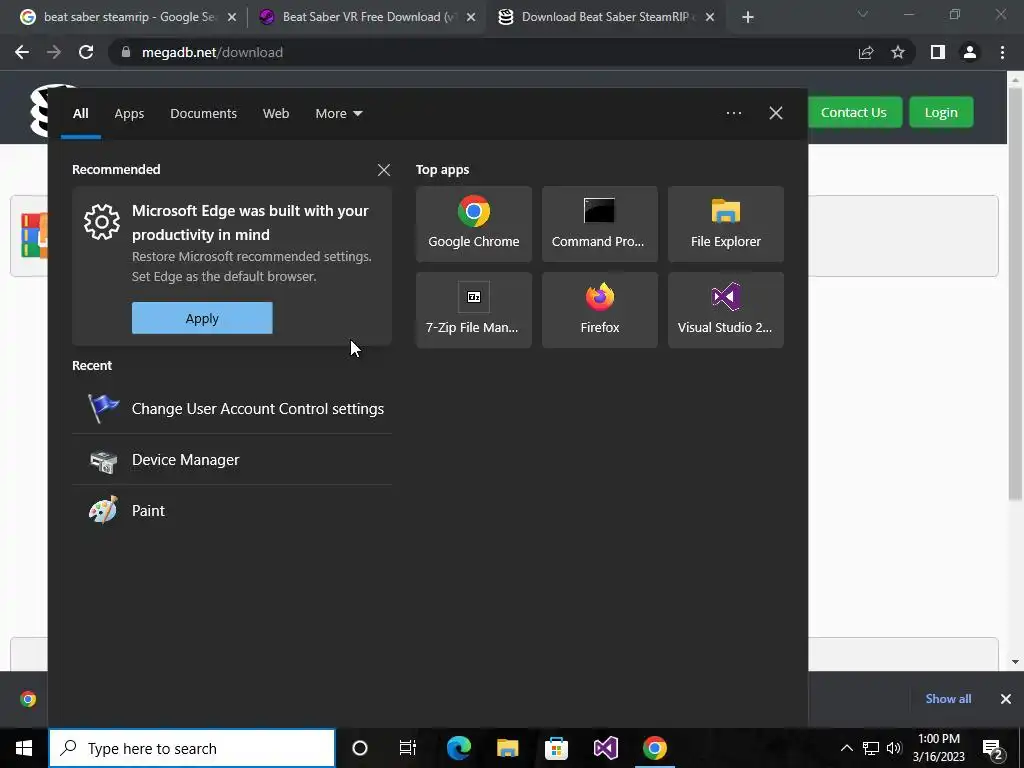Open Paint from Recent list
The height and width of the screenshot is (768, 1024).
[x=232, y=511]
